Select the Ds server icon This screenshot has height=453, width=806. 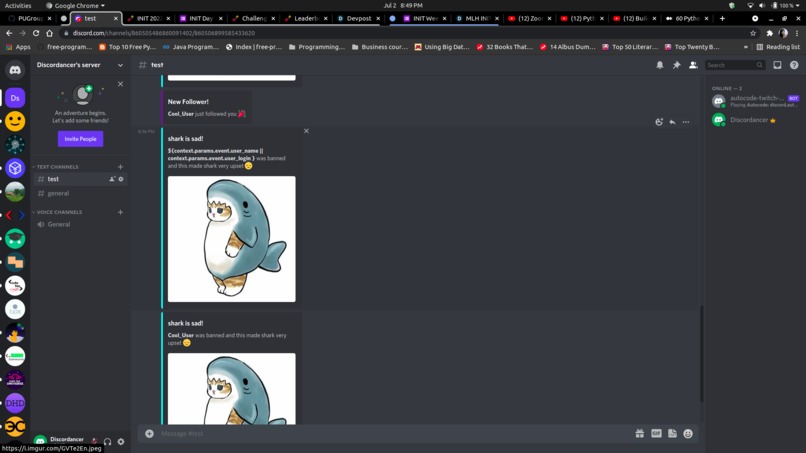(x=15, y=98)
